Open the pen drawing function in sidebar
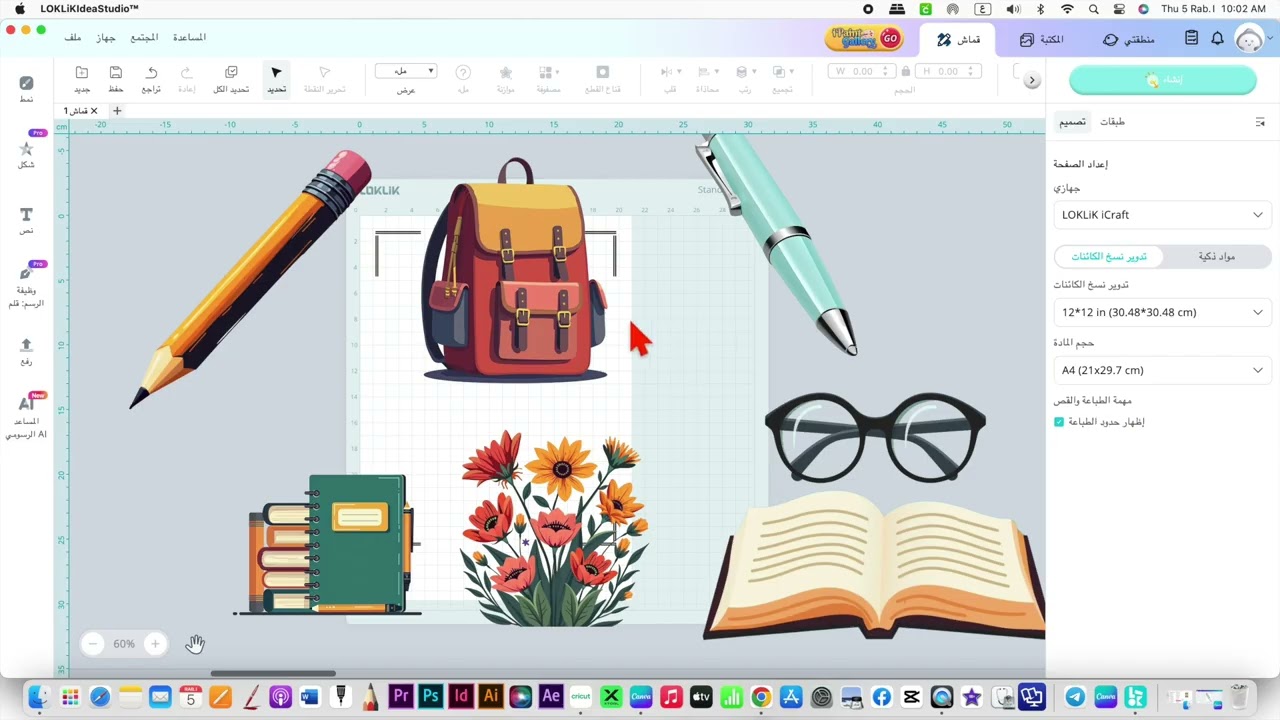Image resolution: width=1280 pixels, height=720 pixels. [26, 285]
